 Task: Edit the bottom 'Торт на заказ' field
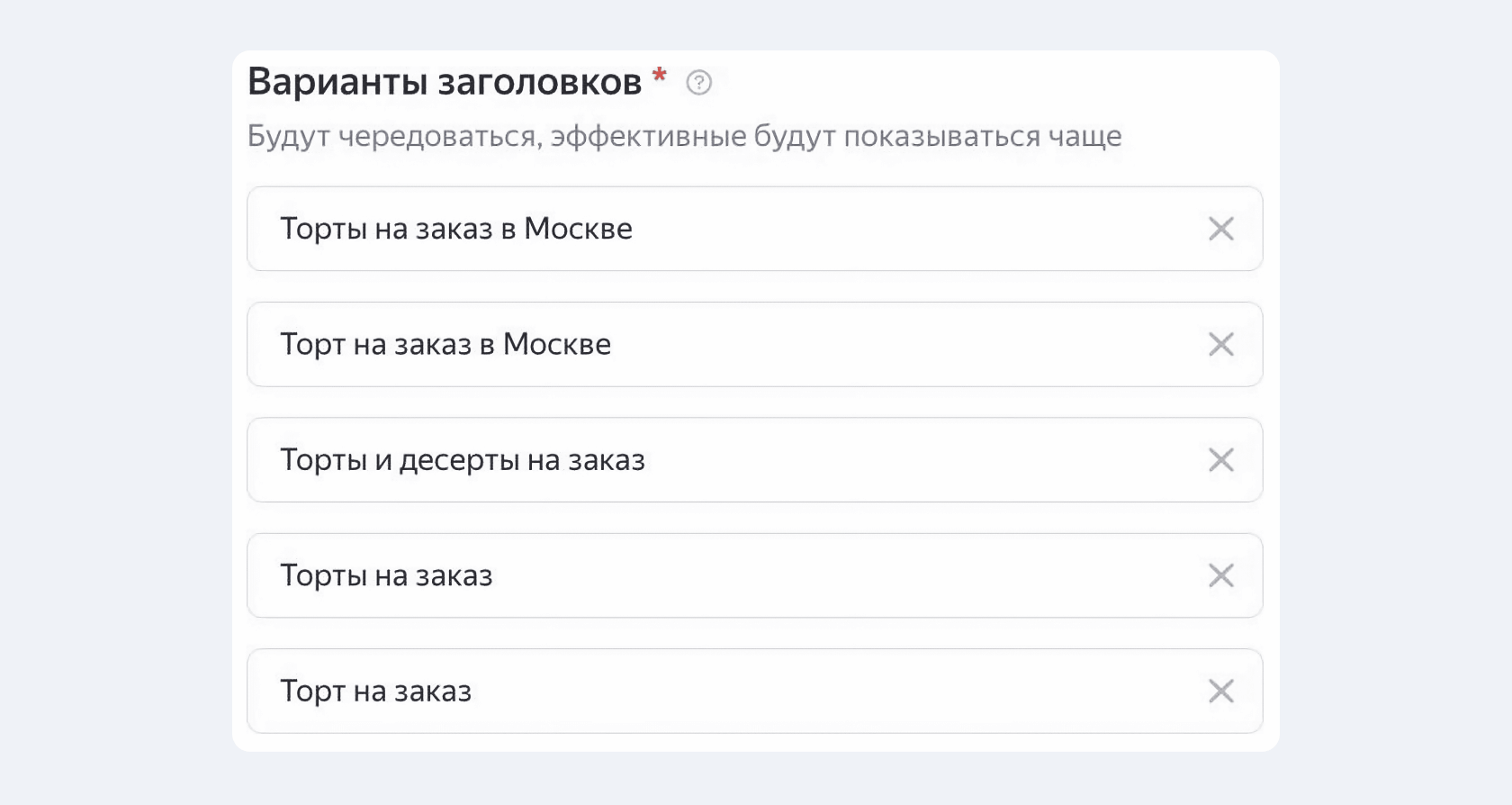pos(754,691)
